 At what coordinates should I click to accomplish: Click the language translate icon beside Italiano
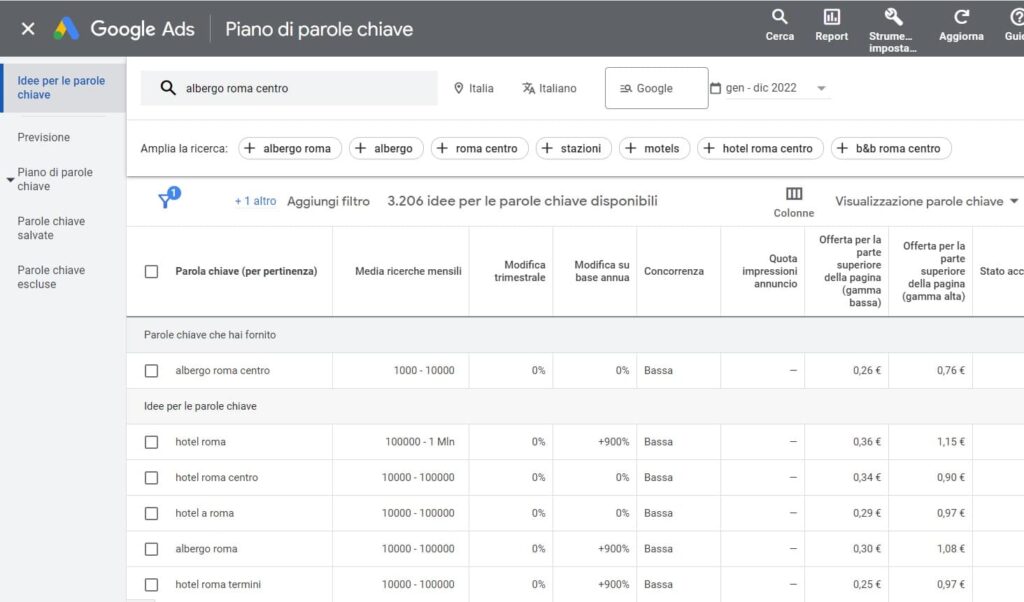528,88
